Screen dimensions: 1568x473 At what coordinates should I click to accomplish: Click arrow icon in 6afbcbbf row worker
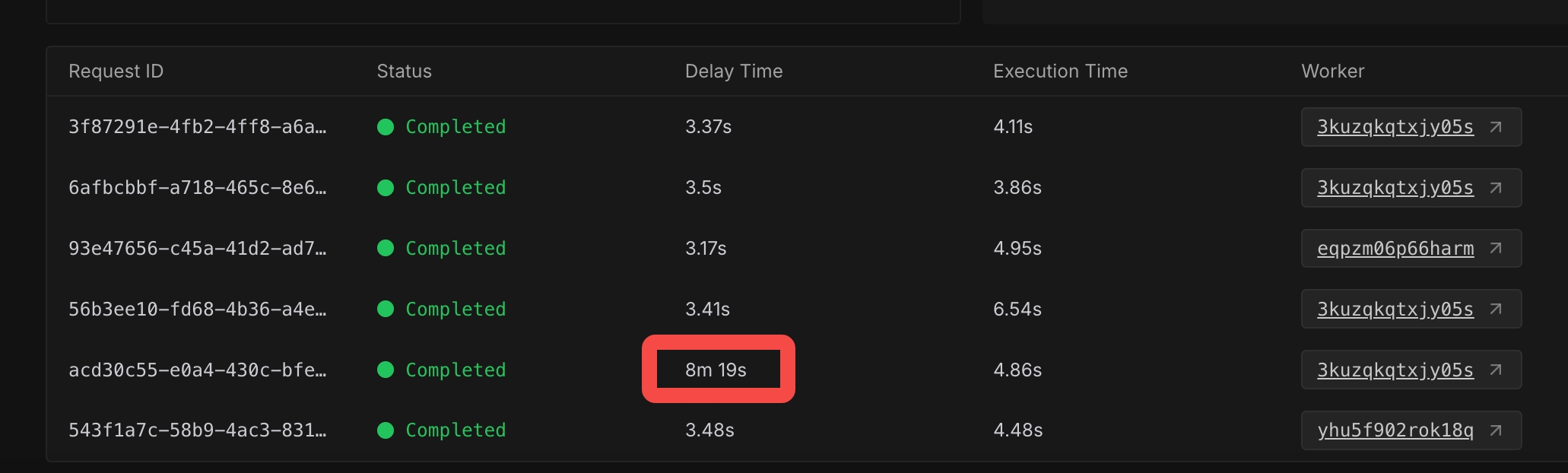1496,188
